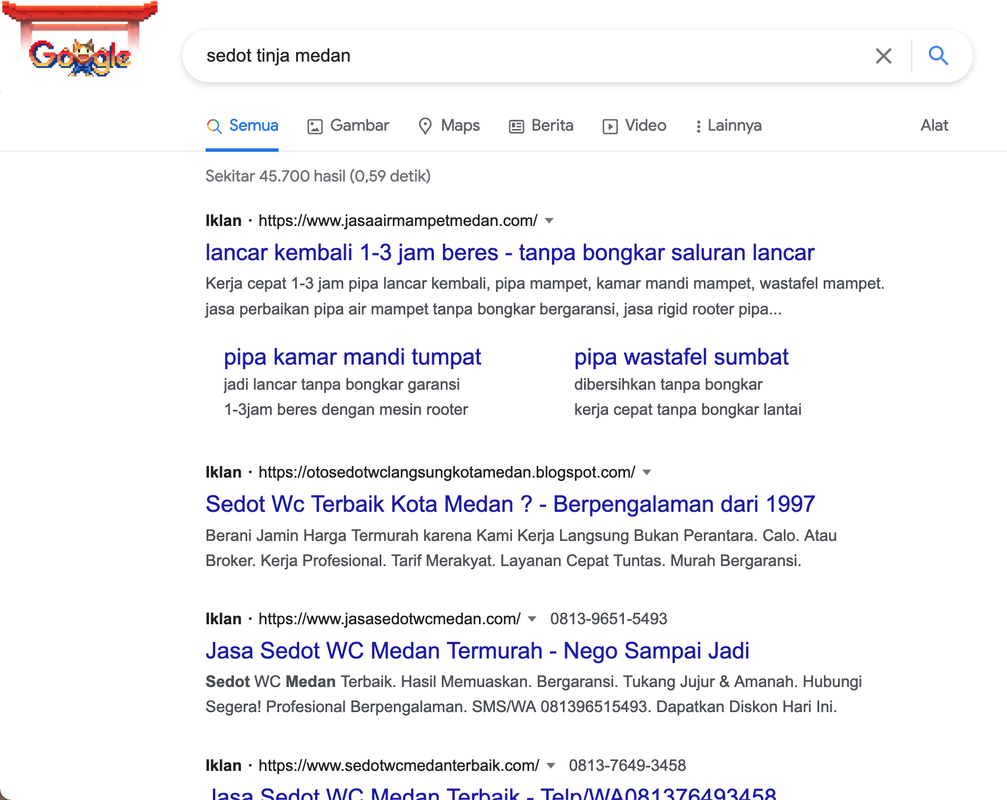The width and height of the screenshot is (1007, 800).
Task: Go to the Video results tab
Action: click(x=634, y=126)
